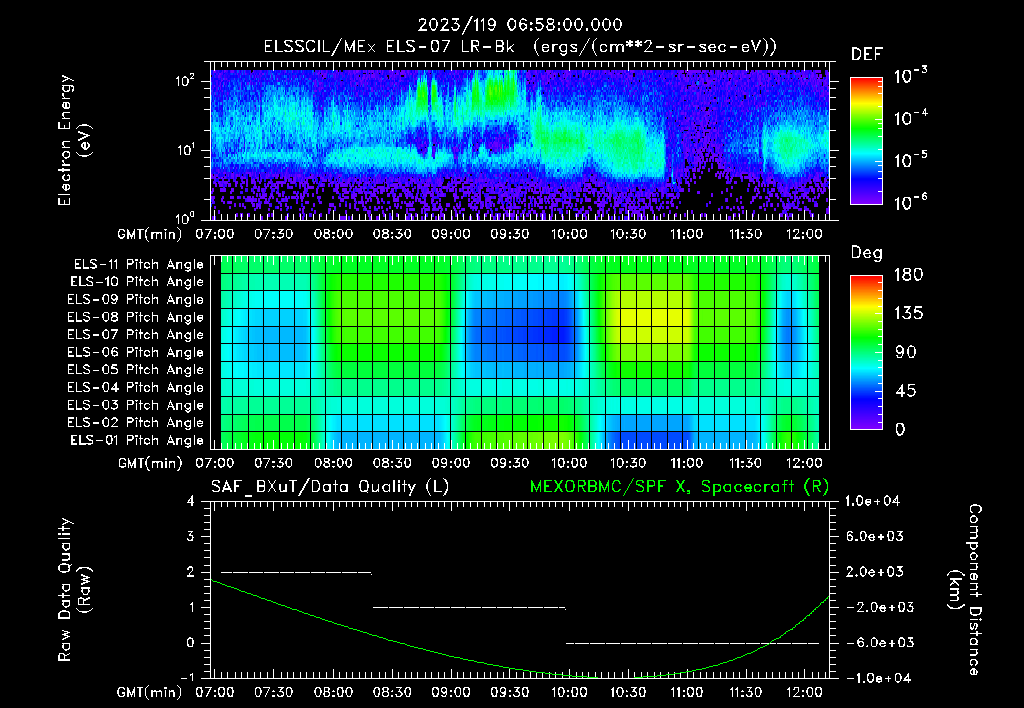
Task: Click the 1.0e+04 component distance tick
Action: pos(872,501)
